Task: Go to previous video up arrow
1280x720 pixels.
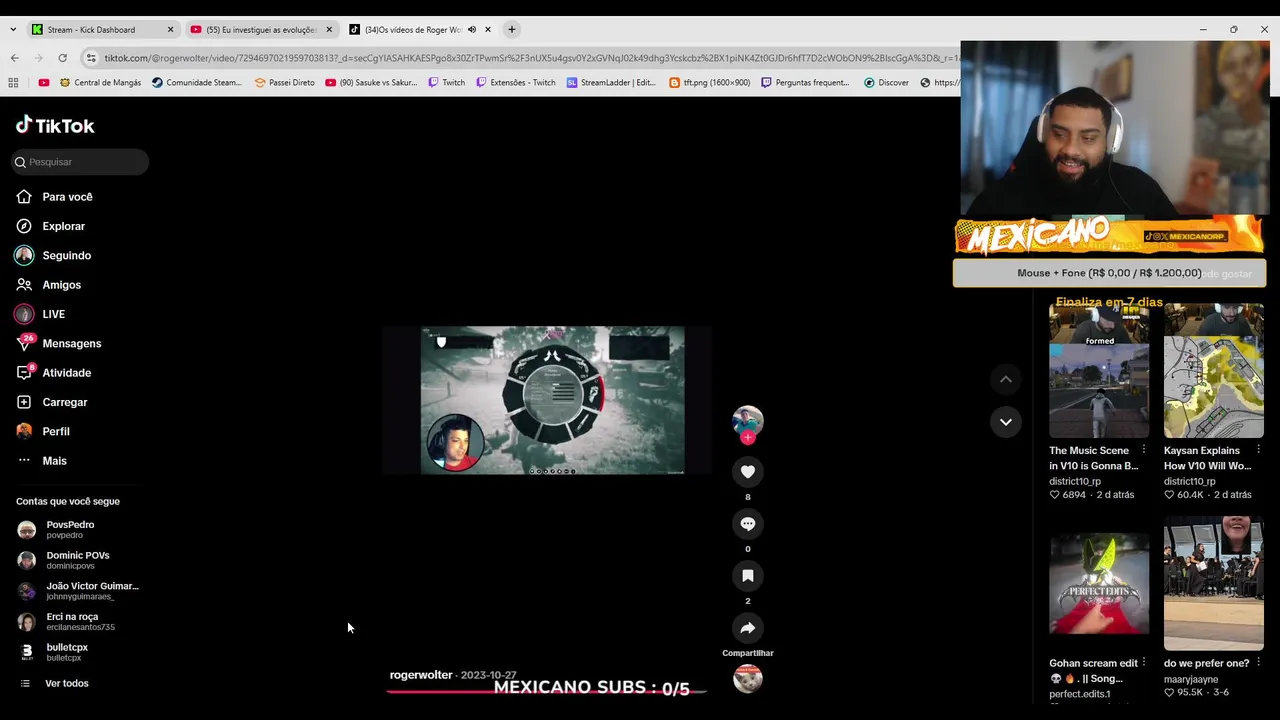Action: (1006, 379)
